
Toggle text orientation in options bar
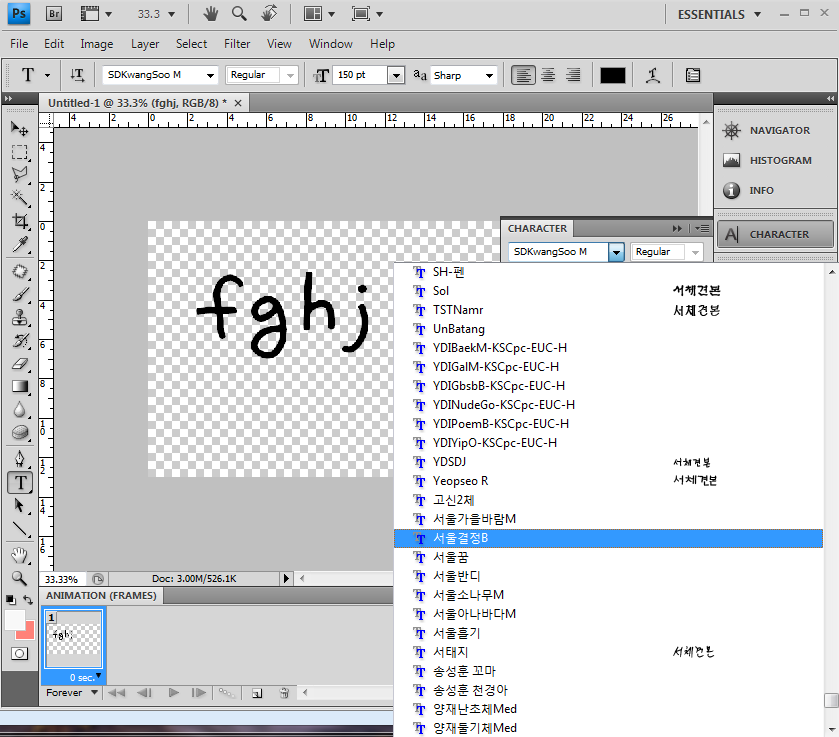[78, 75]
